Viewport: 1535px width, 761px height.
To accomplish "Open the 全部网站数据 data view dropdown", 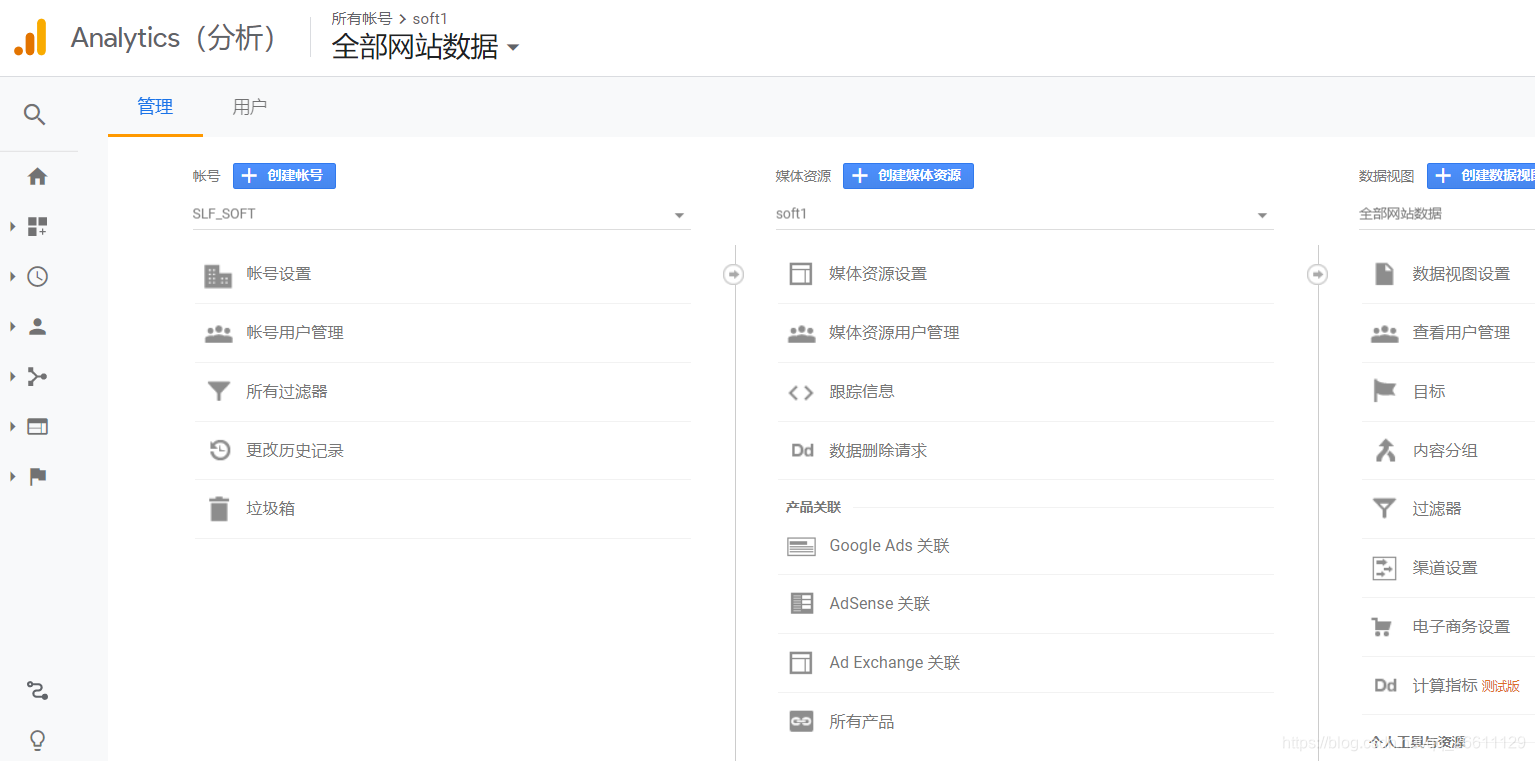I will click(x=1446, y=214).
